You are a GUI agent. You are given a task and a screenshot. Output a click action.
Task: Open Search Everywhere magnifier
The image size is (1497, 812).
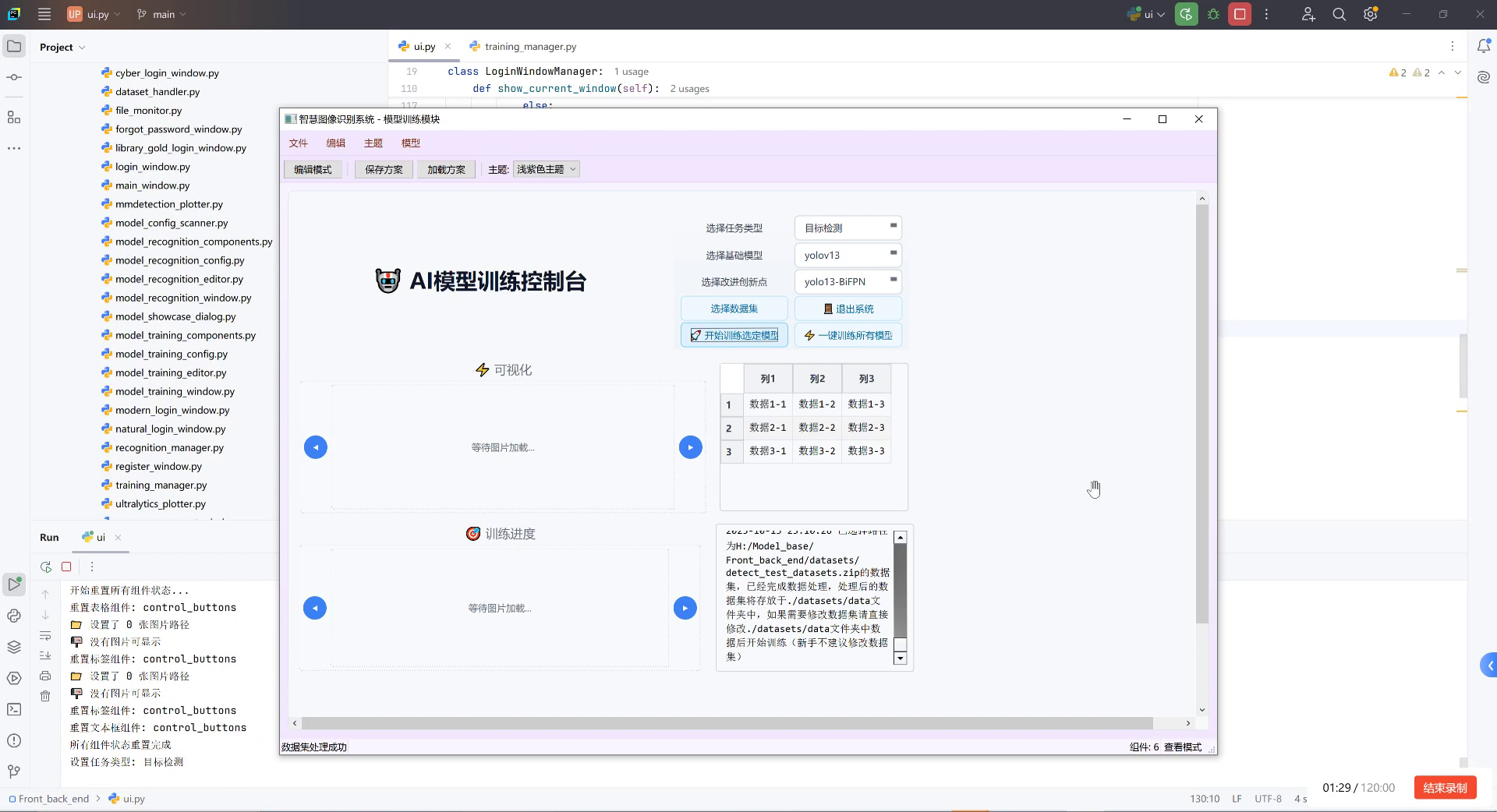[x=1339, y=14]
